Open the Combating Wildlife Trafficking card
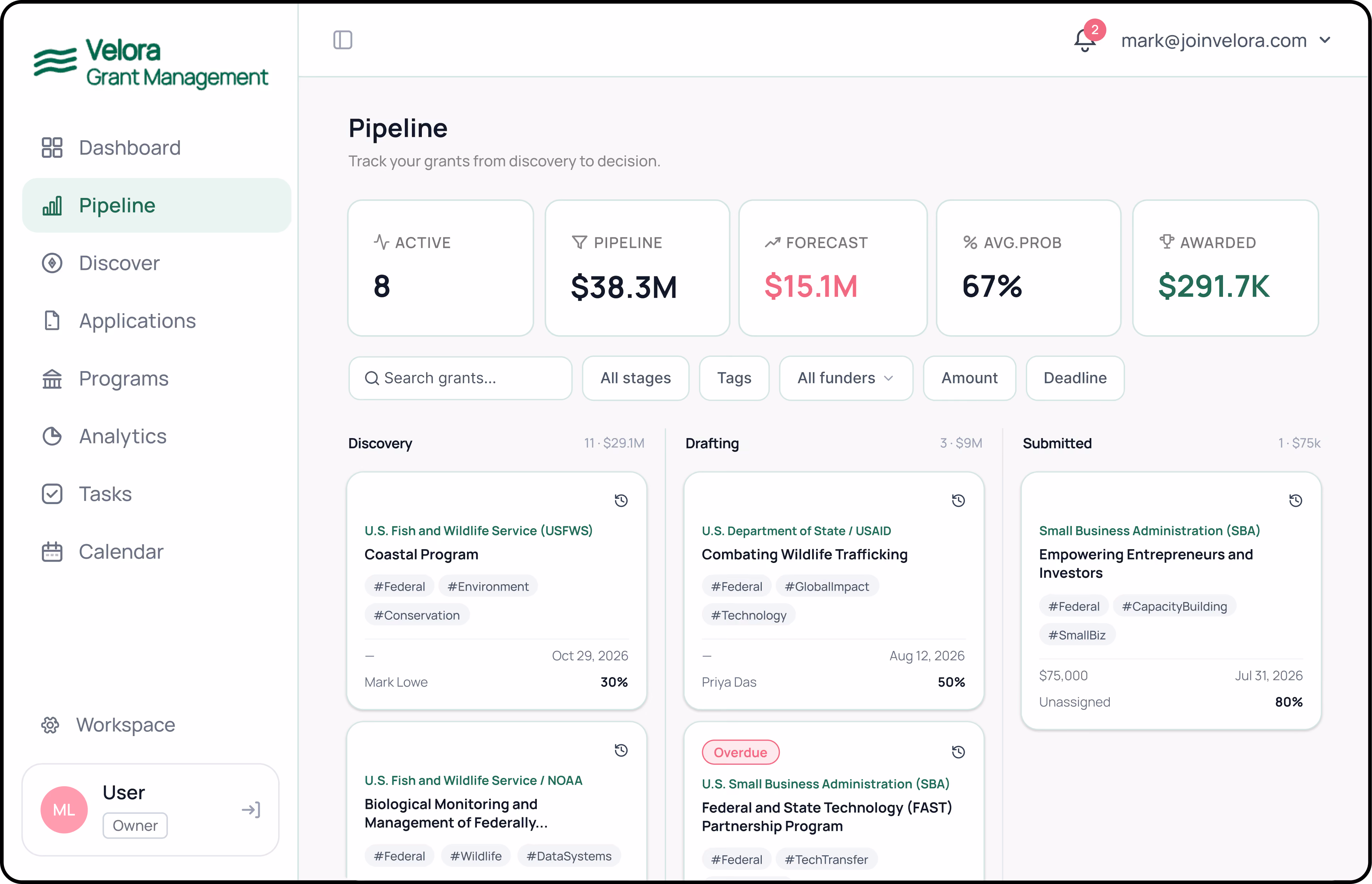The height and width of the screenshot is (884, 1372). point(833,591)
